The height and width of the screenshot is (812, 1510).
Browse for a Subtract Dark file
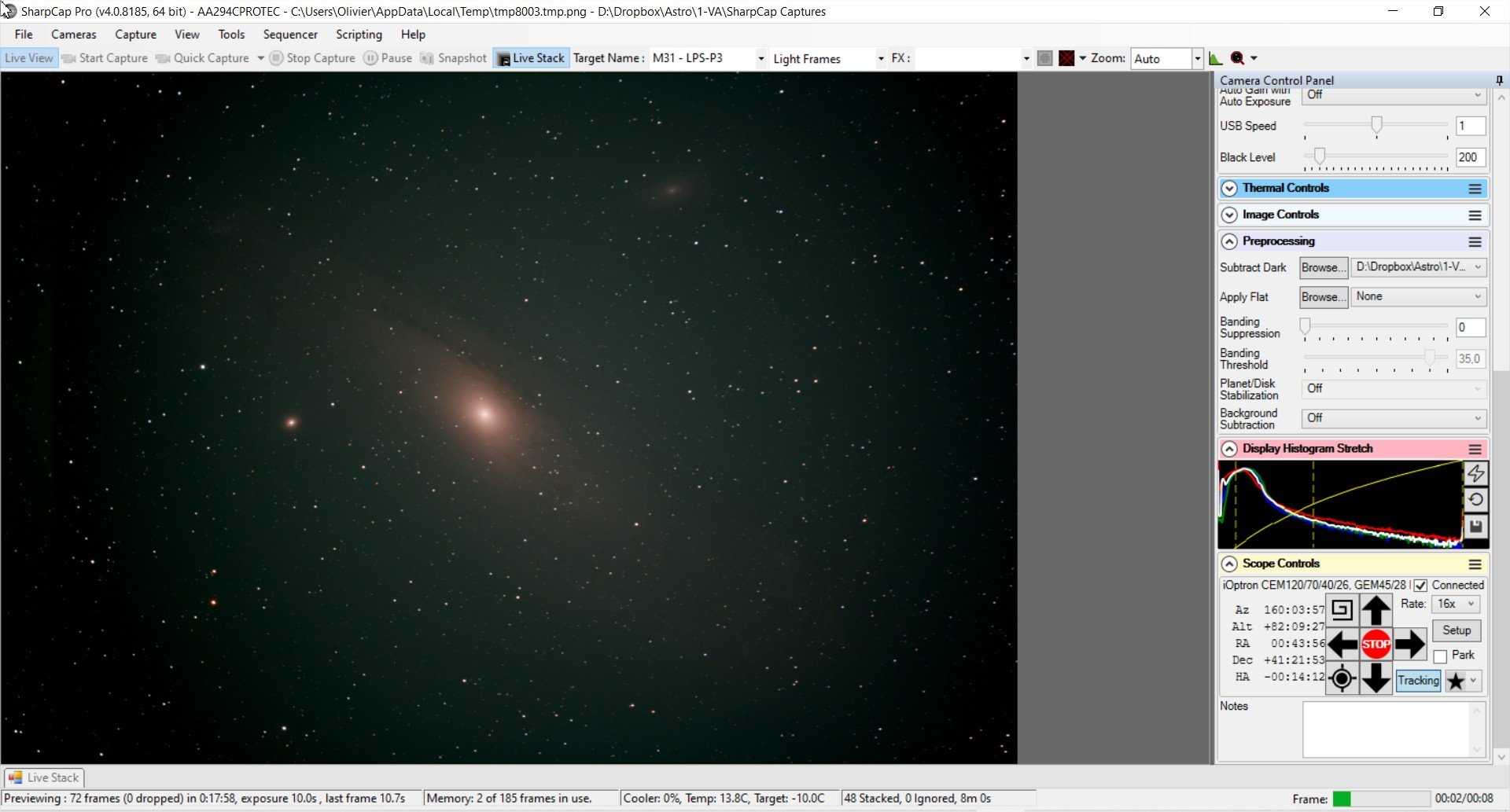[x=1324, y=268]
